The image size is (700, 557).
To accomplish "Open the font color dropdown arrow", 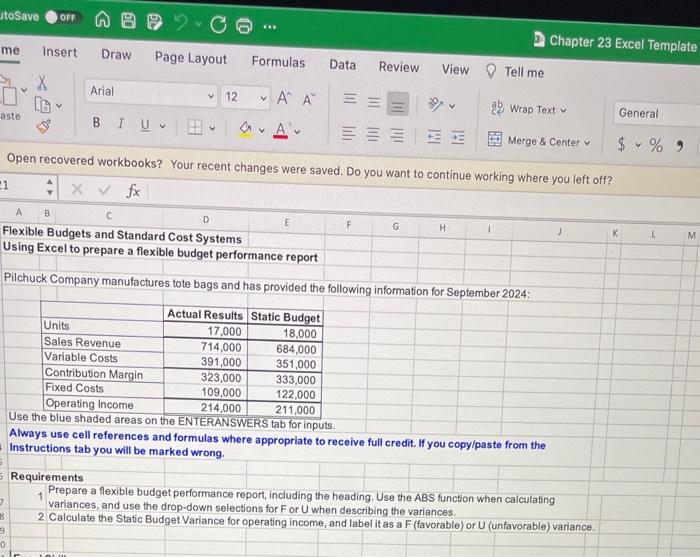I will 297,132.
